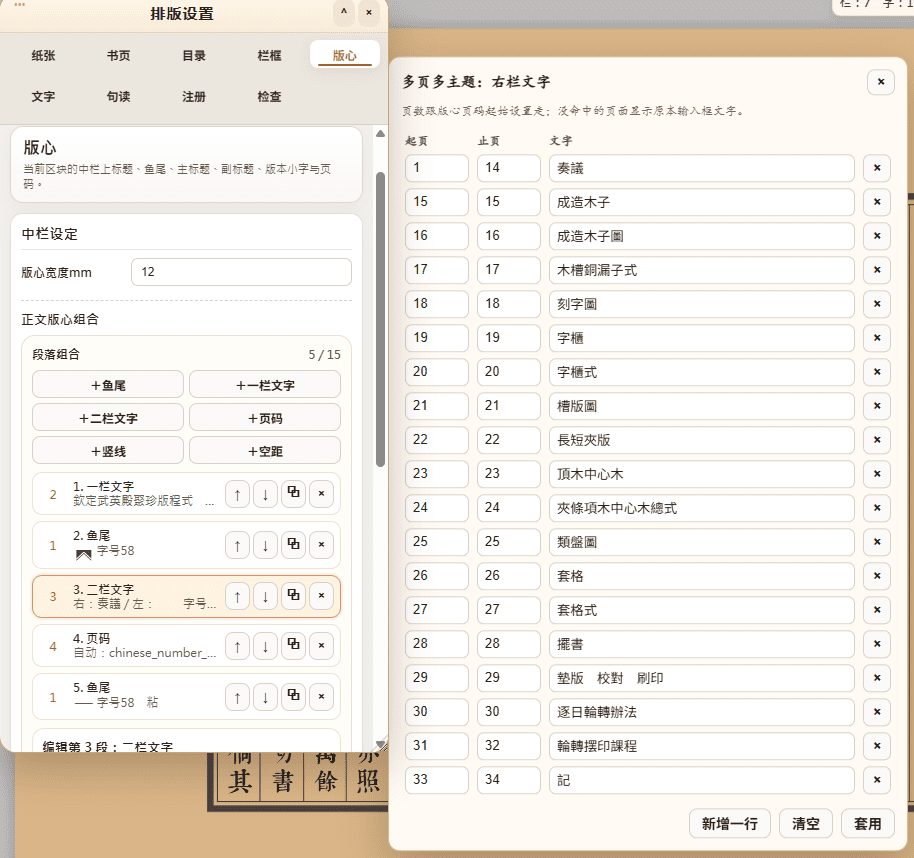Move the 5. 鱼尾 segment down
This screenshot has width=914, height=858.
[x=265, y=697]
